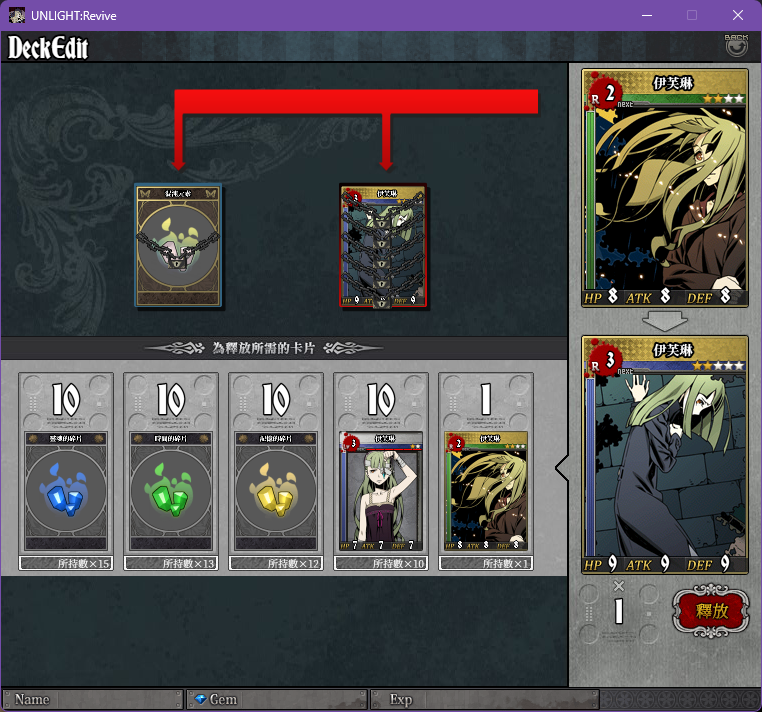This screenshot has width=762, height=712.
Task: Click the chained locked 伊芙琳 card
Action: (x=383, y=245)
